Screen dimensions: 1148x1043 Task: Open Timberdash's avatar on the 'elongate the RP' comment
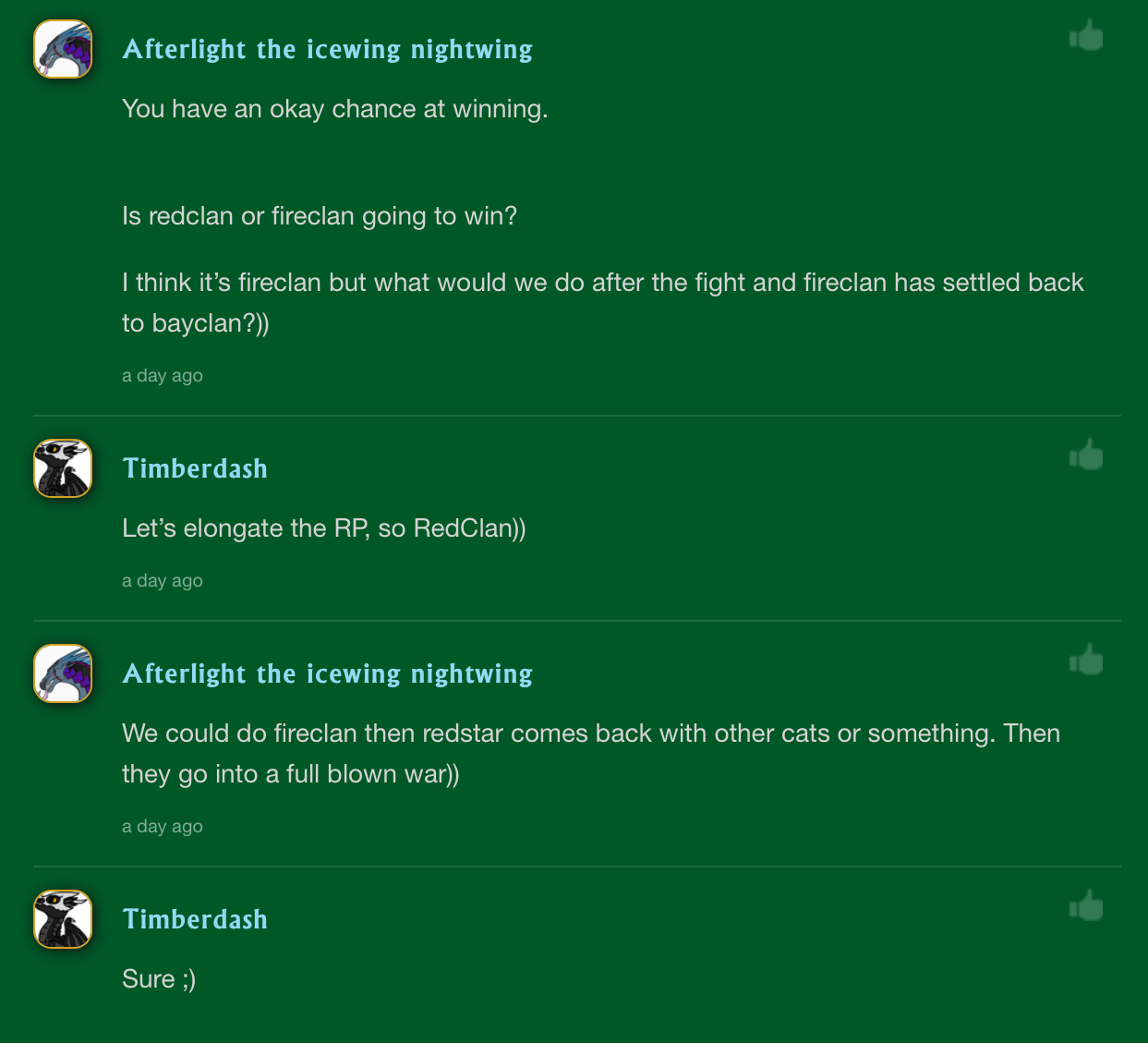(63, 468)
